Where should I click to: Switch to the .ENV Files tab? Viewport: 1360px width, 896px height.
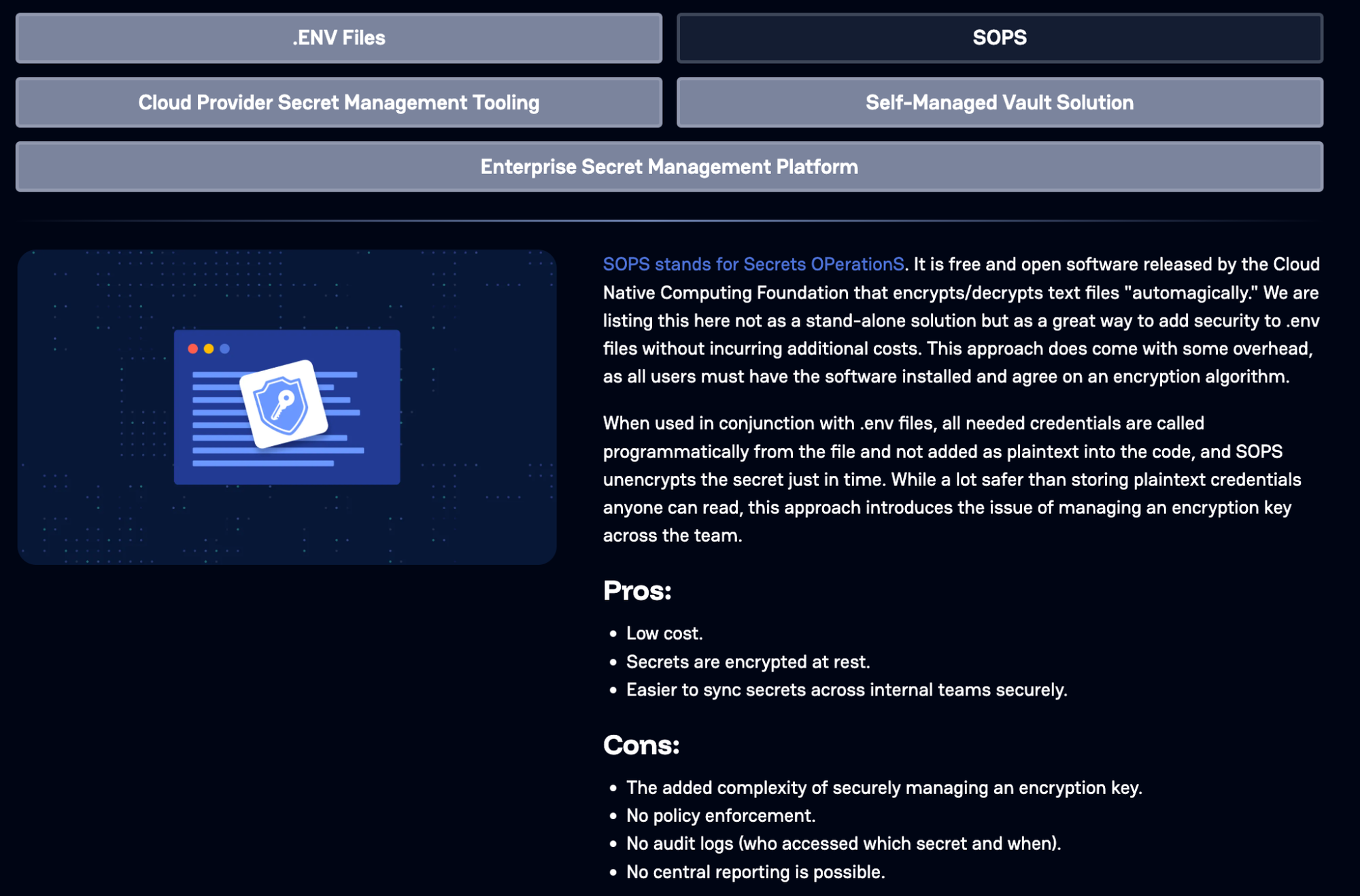coord(339,38)
